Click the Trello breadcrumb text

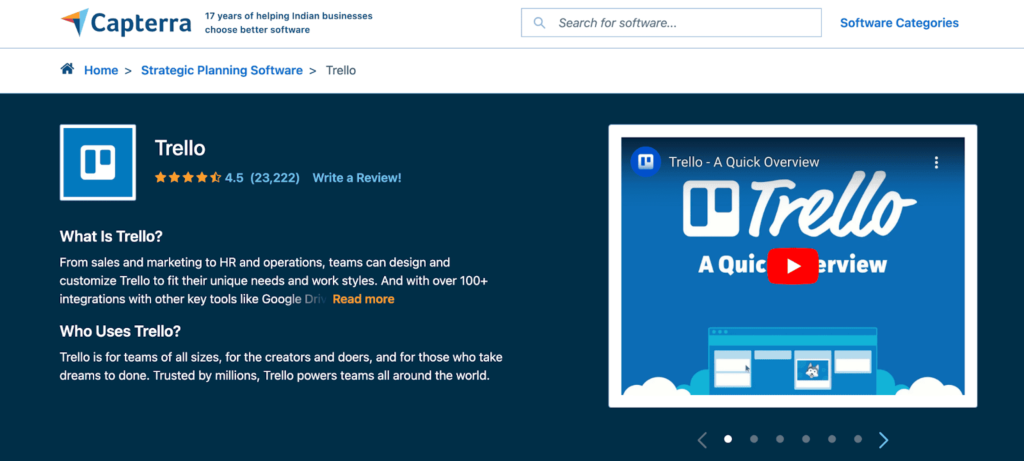(341, 70)
